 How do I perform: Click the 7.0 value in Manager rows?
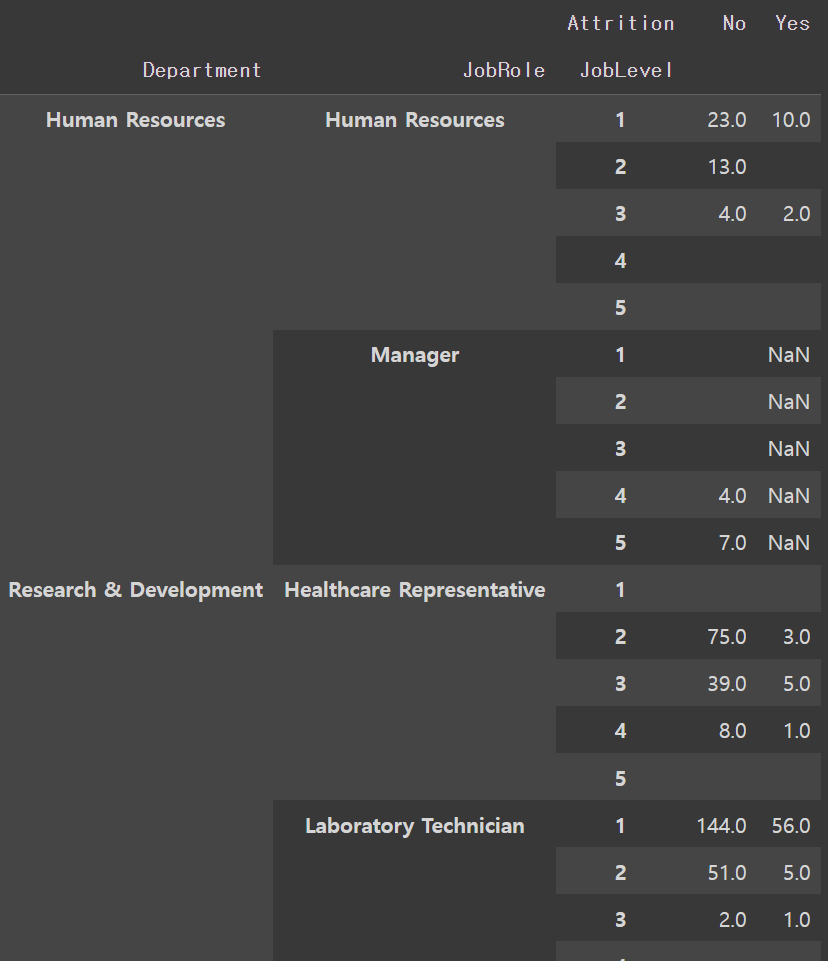[x=732, y=543]
